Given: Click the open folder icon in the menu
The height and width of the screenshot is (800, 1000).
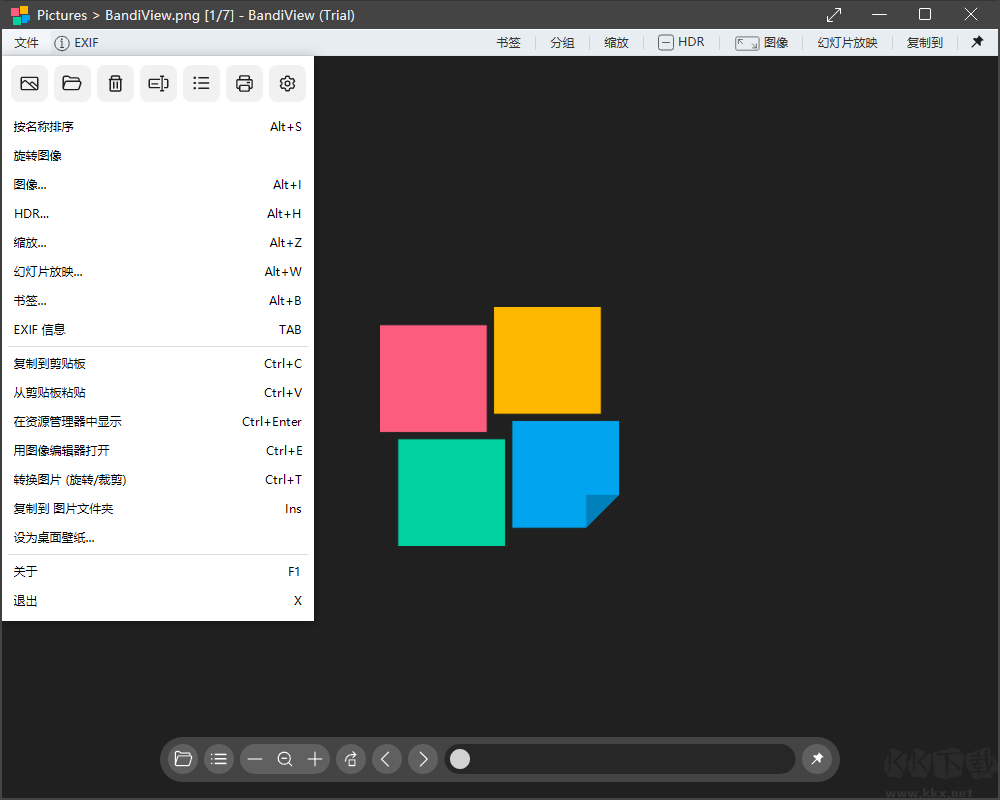Looking at the screenshot, I should point(72,84).
